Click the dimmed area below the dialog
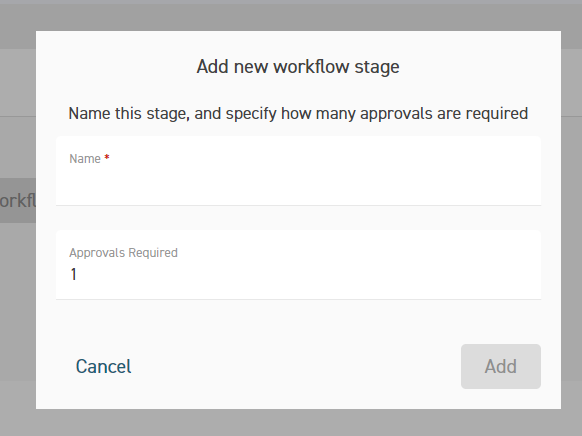Image resolution: width=582 pixels, height=436 pixels. tap(291, 423)
